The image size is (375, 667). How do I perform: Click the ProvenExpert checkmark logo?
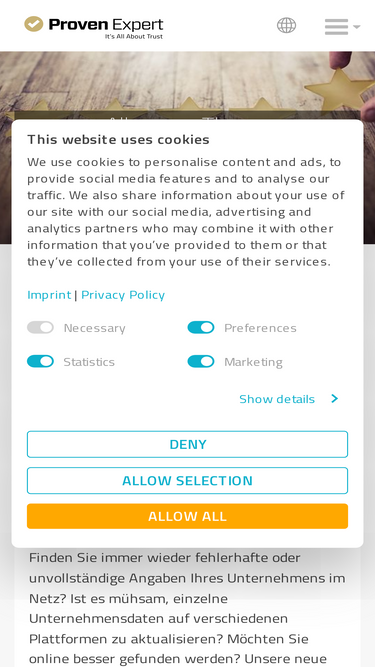[x=34, y=24]
